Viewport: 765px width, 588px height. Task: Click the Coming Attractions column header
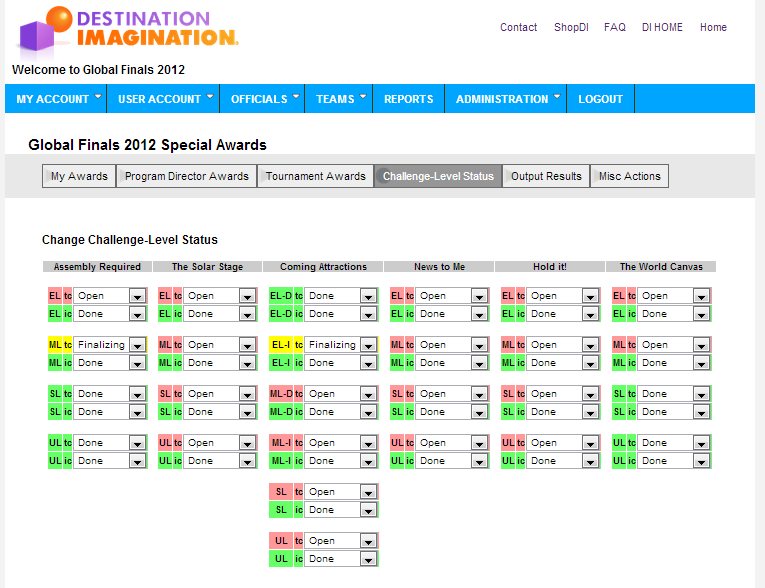point(323,267)
